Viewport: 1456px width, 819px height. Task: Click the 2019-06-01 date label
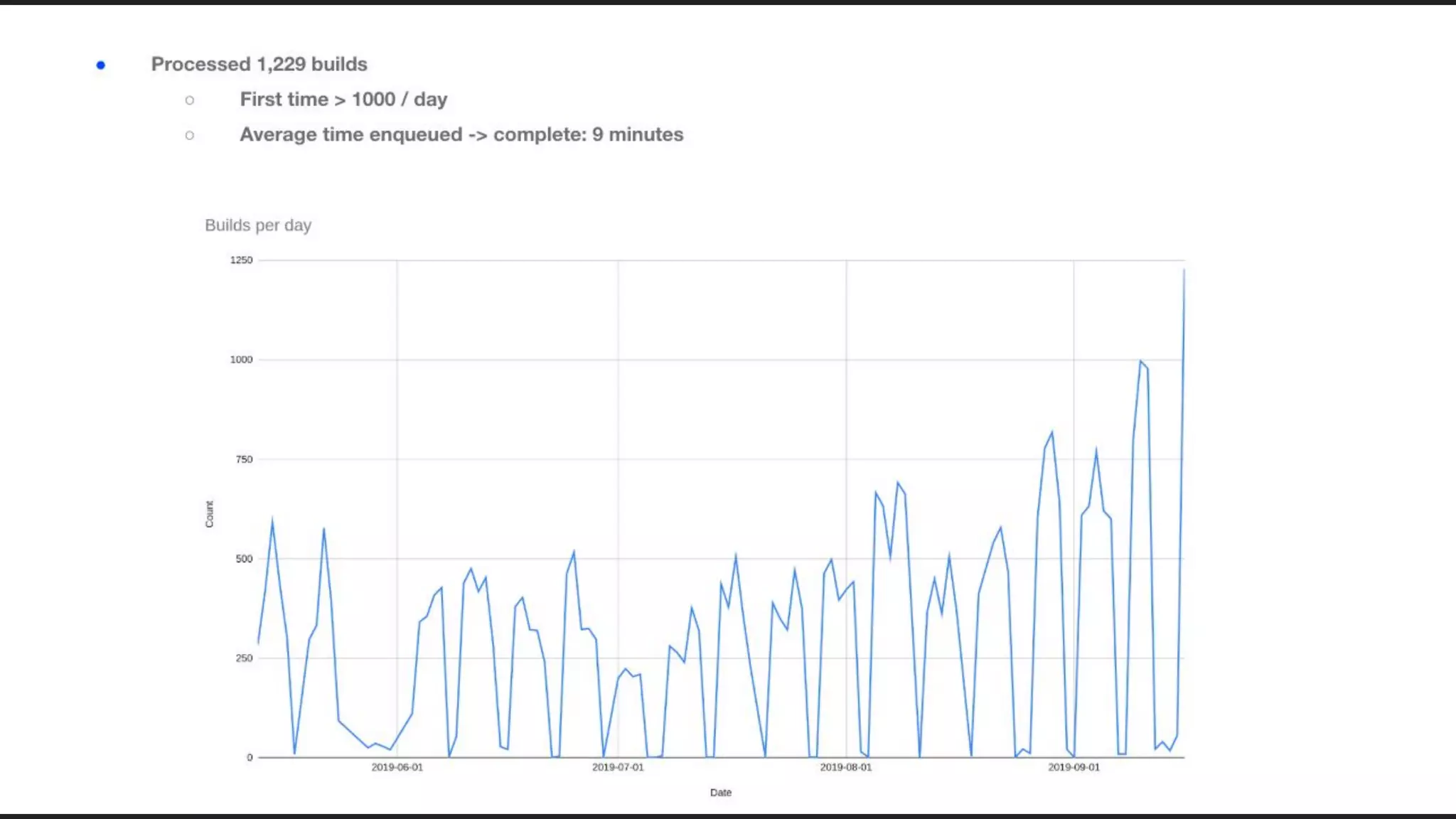click(x=397, y=768)
